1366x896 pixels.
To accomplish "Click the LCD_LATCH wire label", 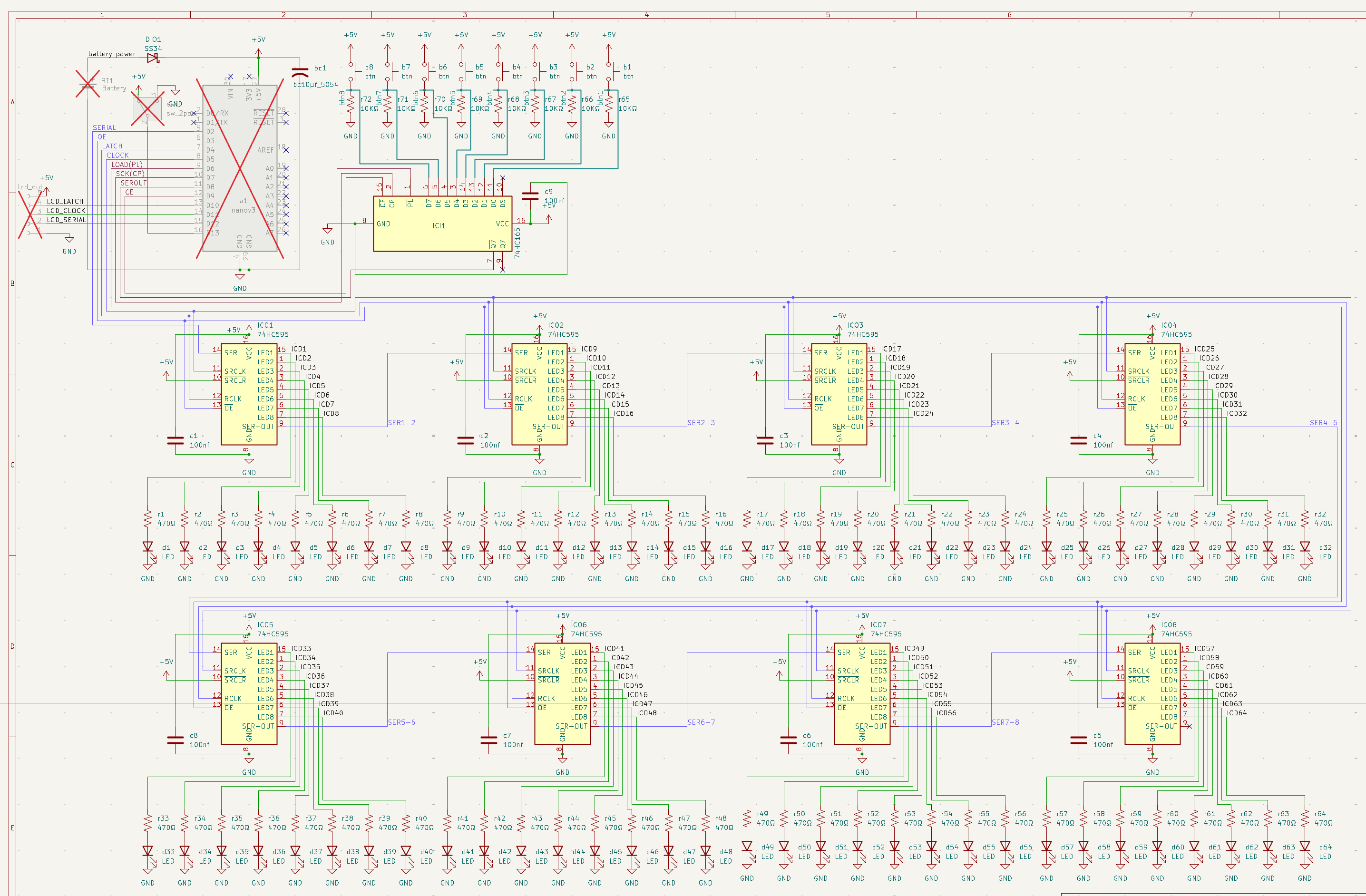I will tap(65, 202).
